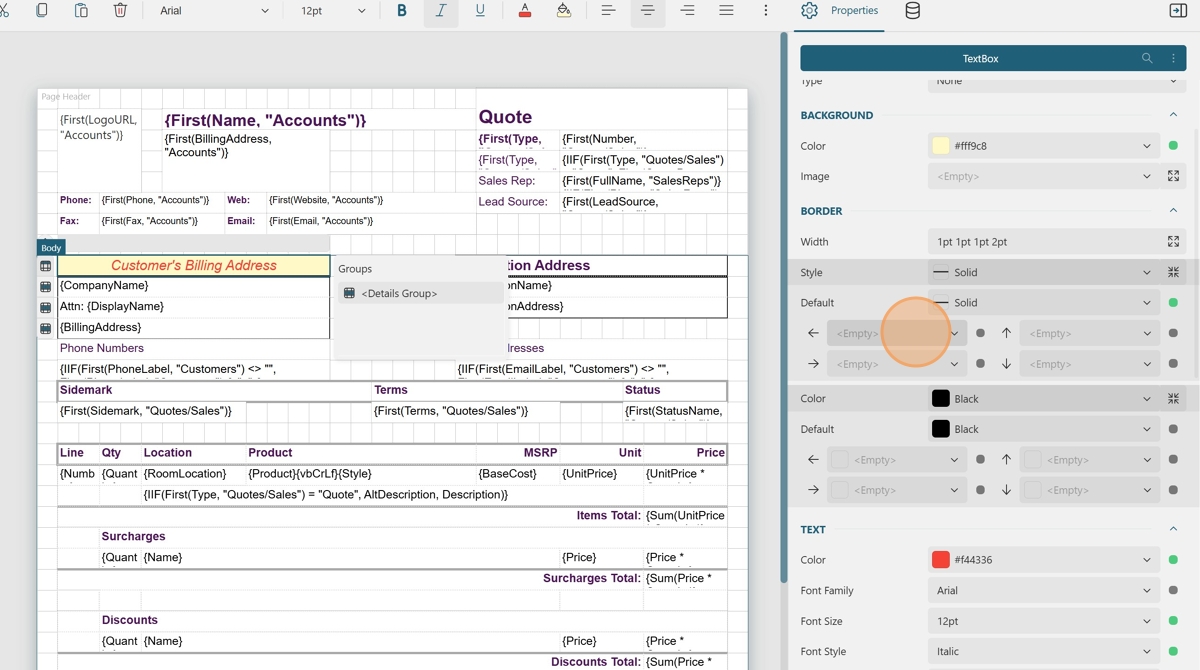Collapse the right side panel
This screenshot has width=1200, height=670.
[1178, 11]
